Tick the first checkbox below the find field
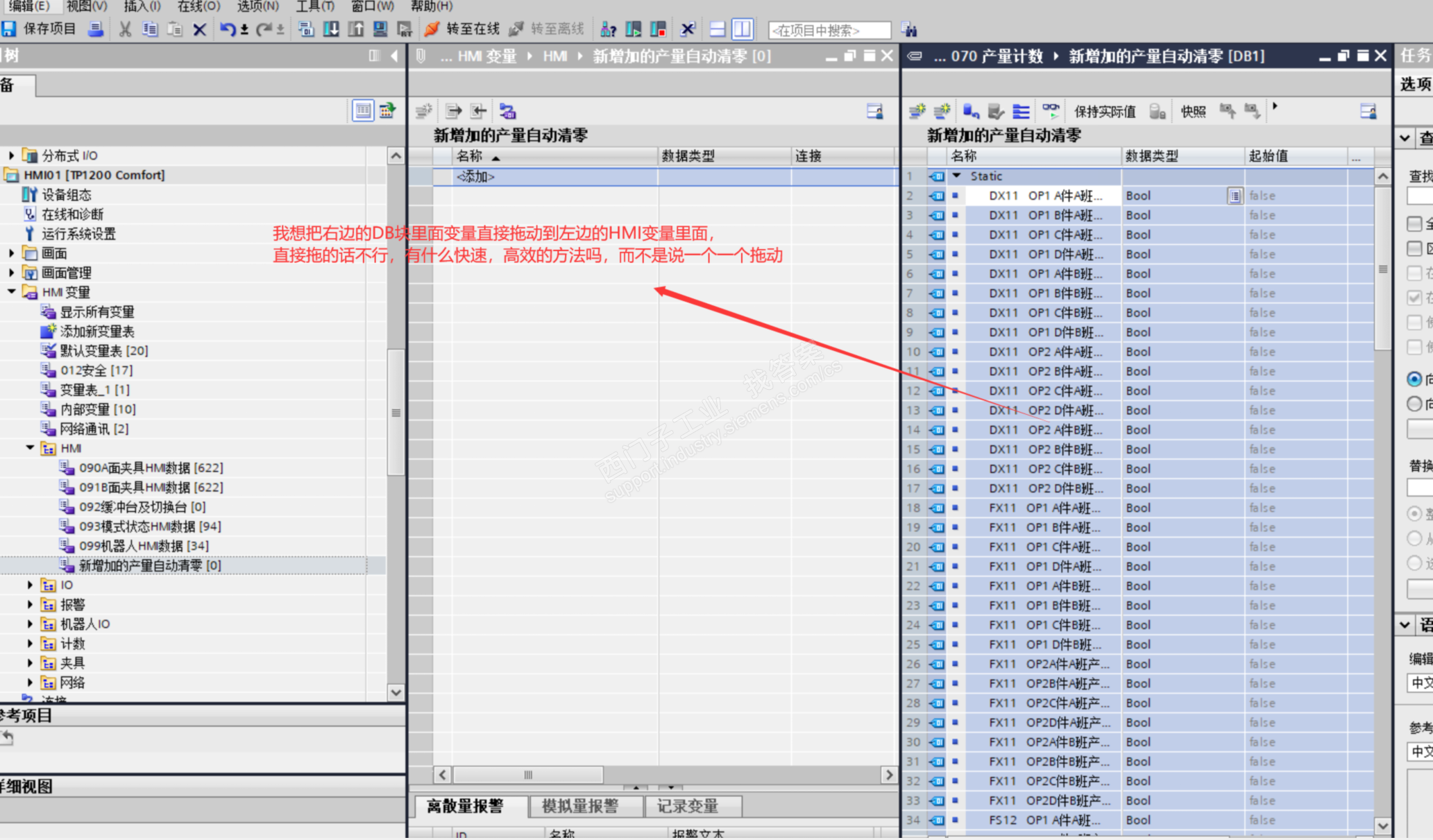 click(1414, 223)
